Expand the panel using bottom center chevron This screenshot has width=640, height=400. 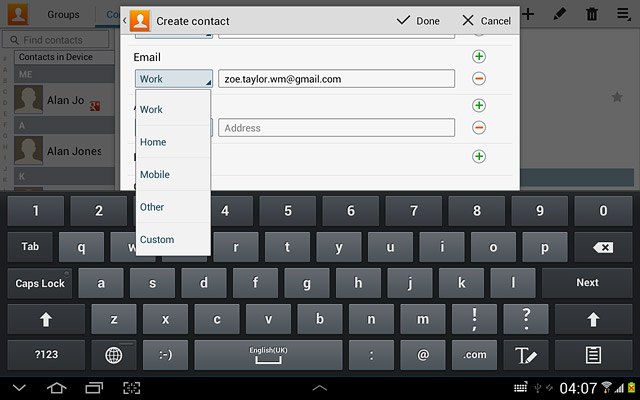click(x=320, y=388)
